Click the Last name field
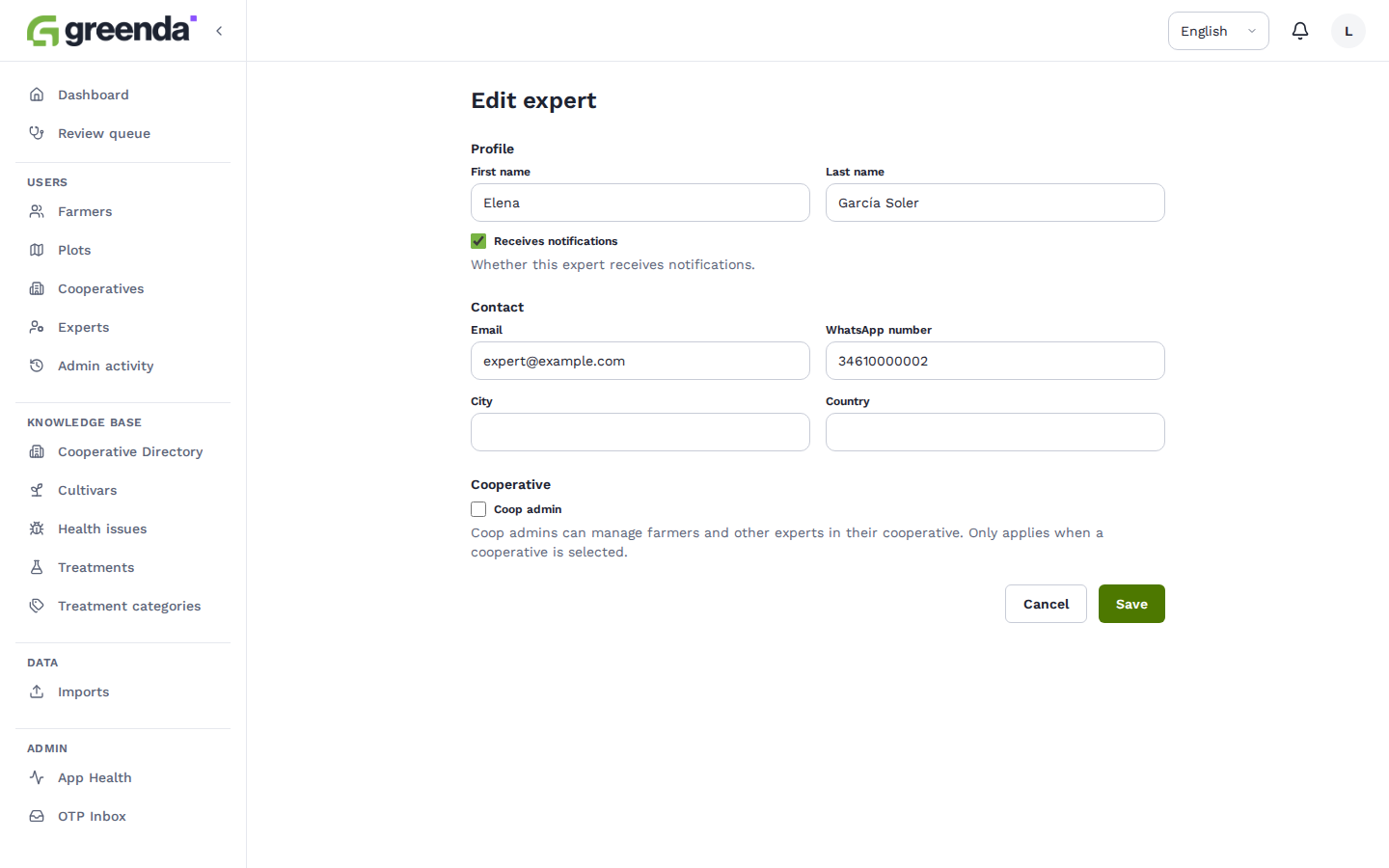This screenshot has width=1389, height=868. click(x=995, y=203)
